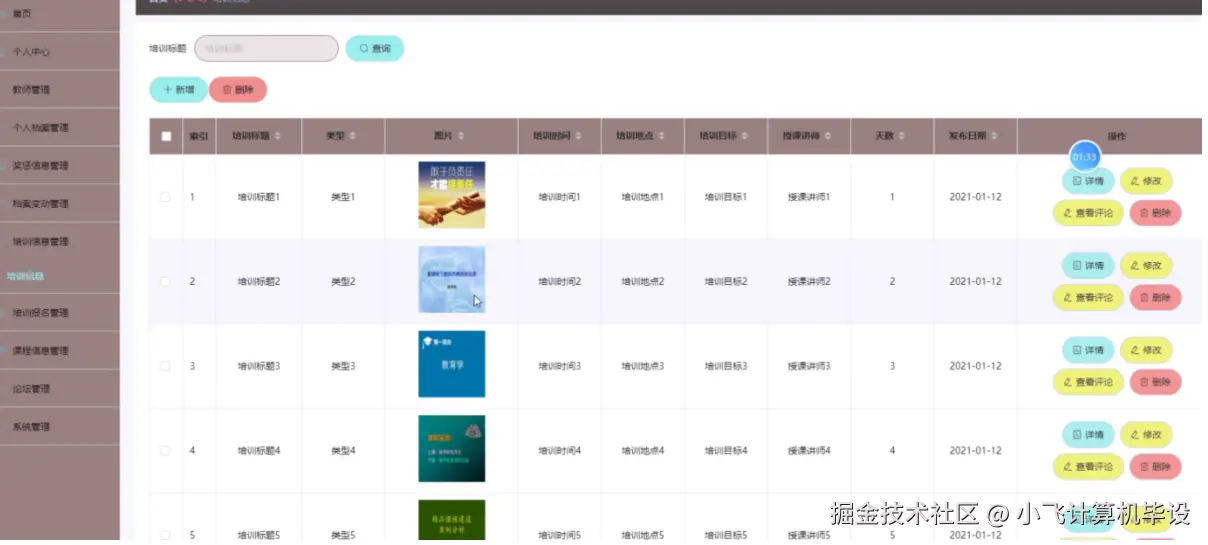Viewport: 1208px width, 545px height.
Task: Sort by 培训地点 column arrows
Action: (662, 136)
